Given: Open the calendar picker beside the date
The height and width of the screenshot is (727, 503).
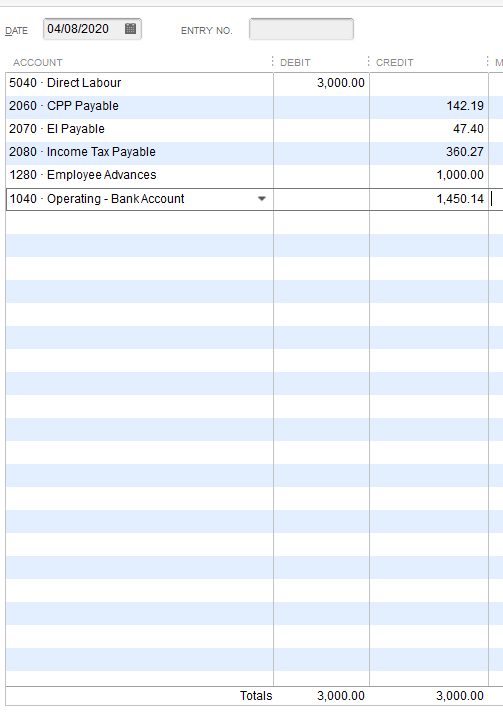Looking at the screenshot, I should tap(131, 29).
